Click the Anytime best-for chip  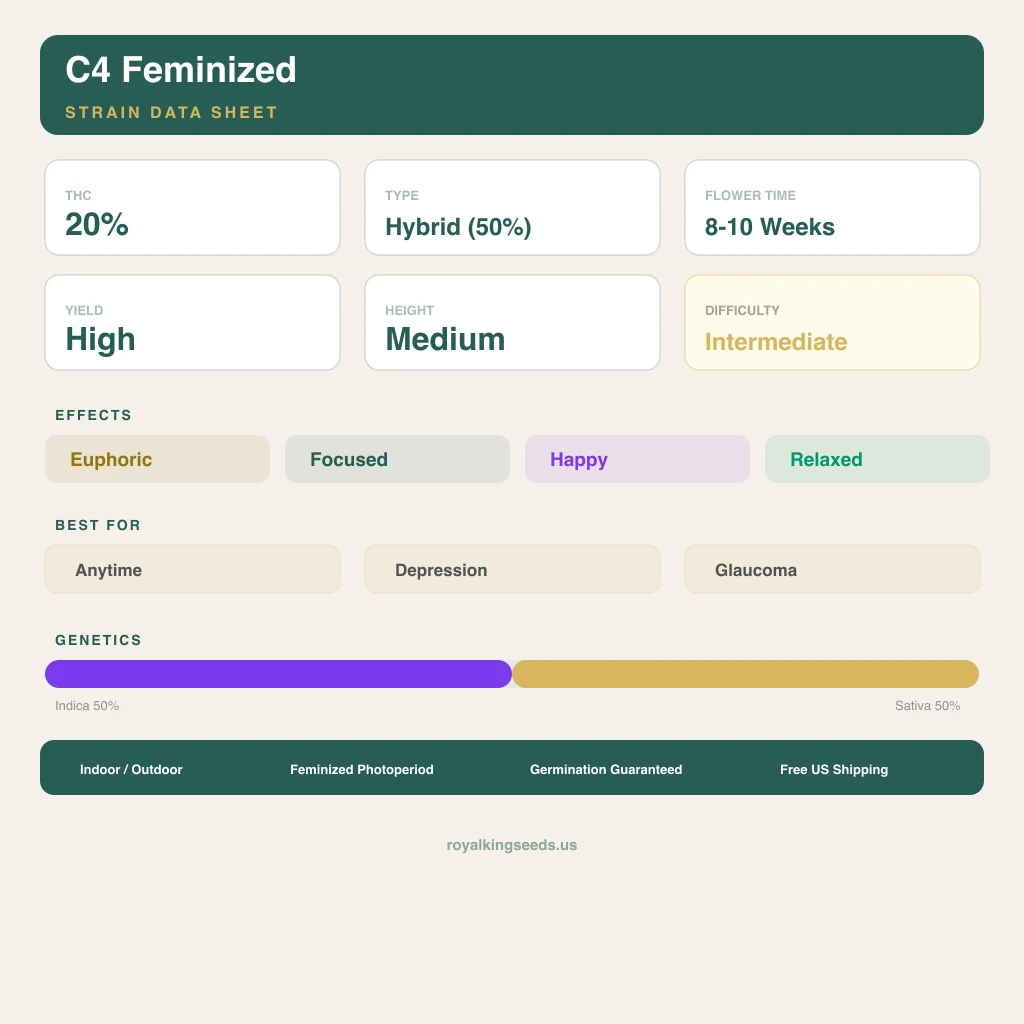[192, 569]
